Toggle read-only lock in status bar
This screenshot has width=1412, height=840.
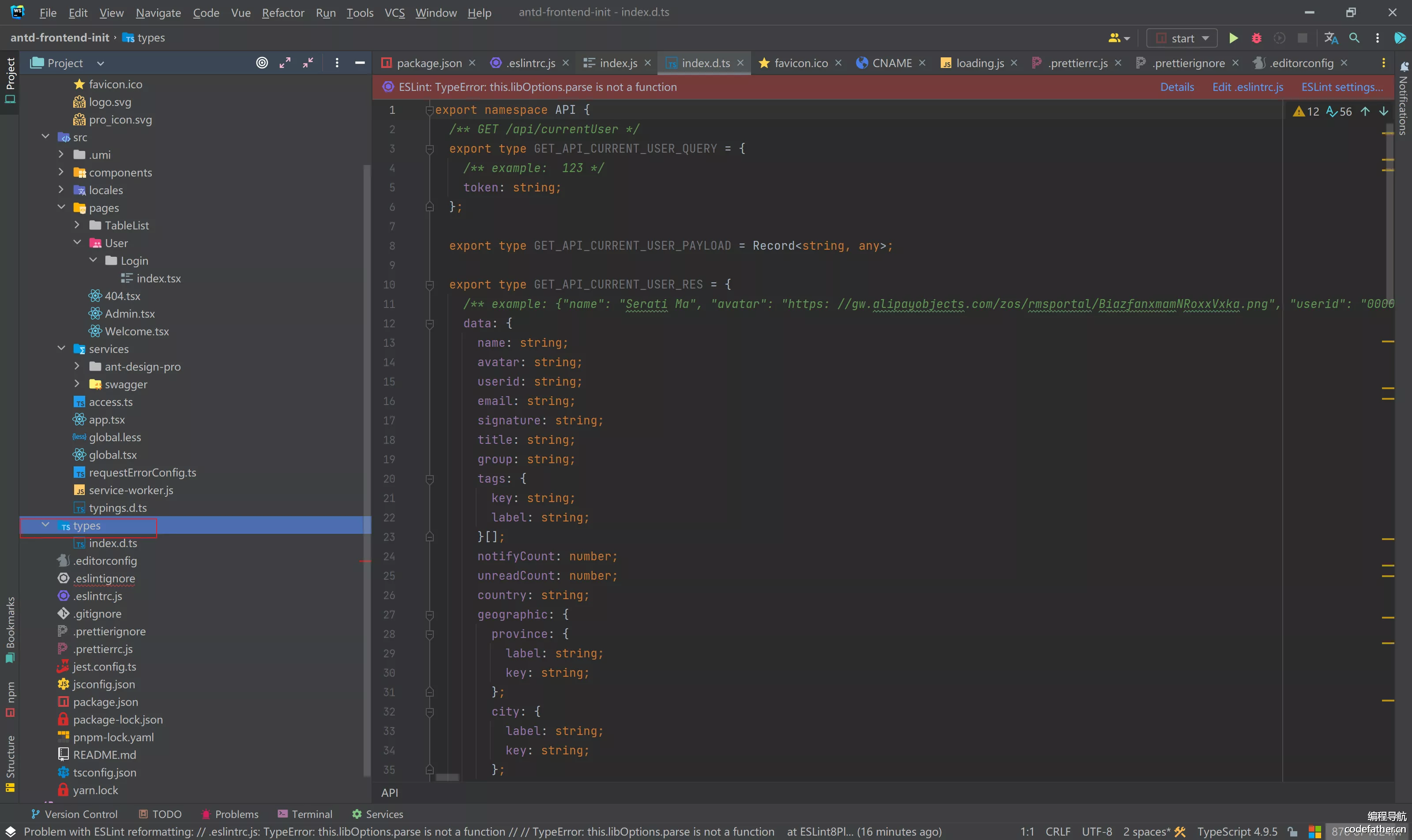click(1292, 832)
